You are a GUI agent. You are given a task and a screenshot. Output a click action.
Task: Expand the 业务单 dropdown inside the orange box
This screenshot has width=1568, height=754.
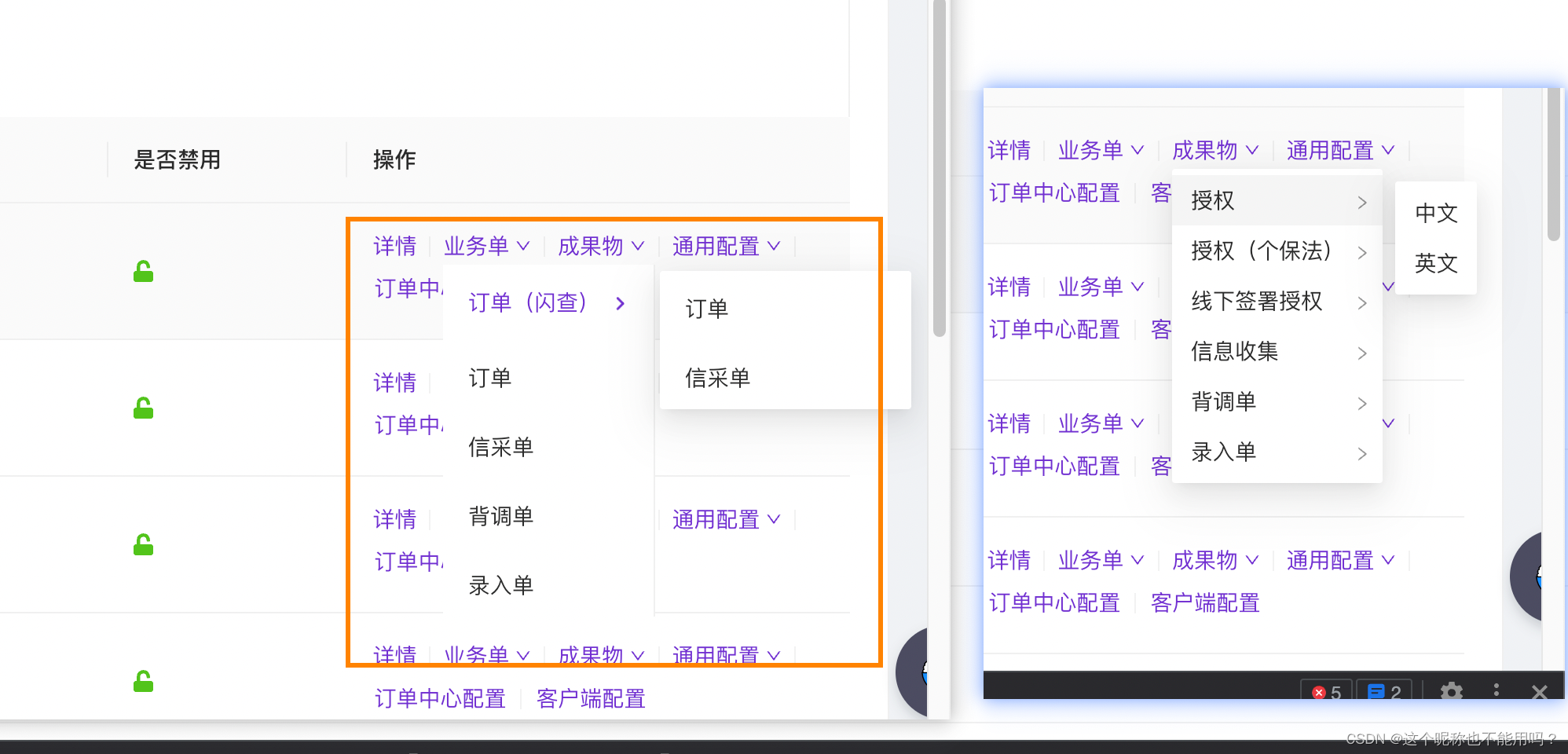pos(487,246)
